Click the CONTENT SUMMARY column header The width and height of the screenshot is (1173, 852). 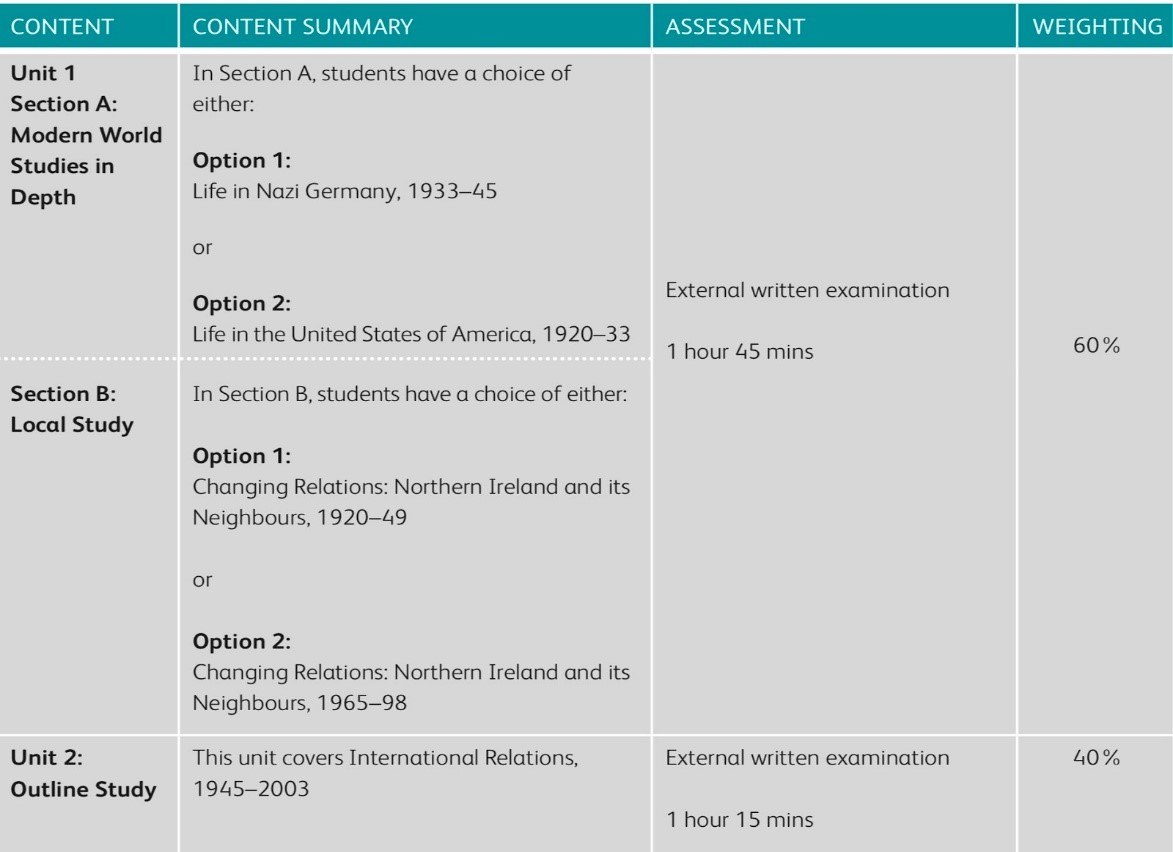click(302, 27)
